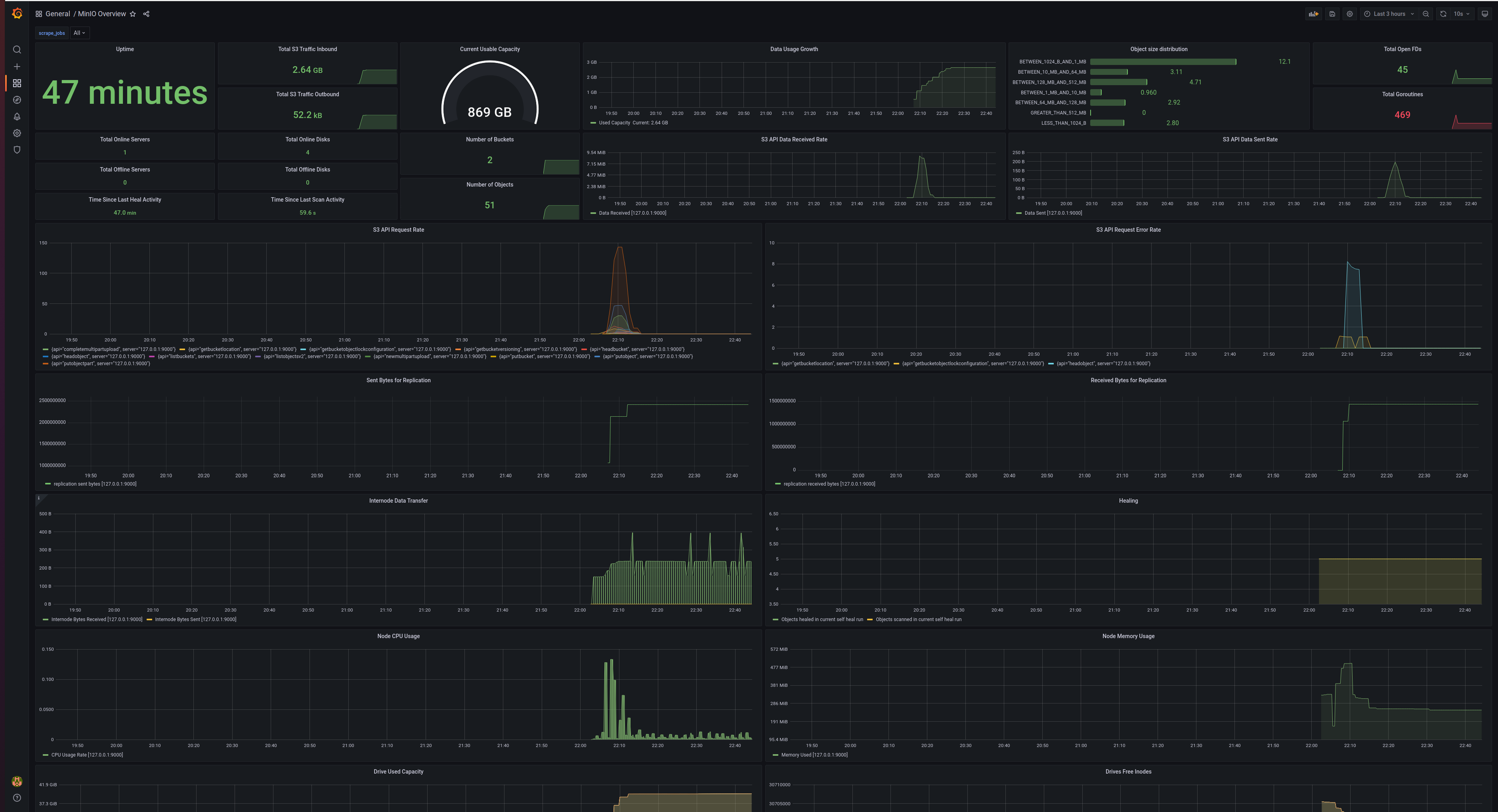Viewport: 1498px width, 812px height.
Task: Click the General breadcrumb link
Action: pos(57,13)
